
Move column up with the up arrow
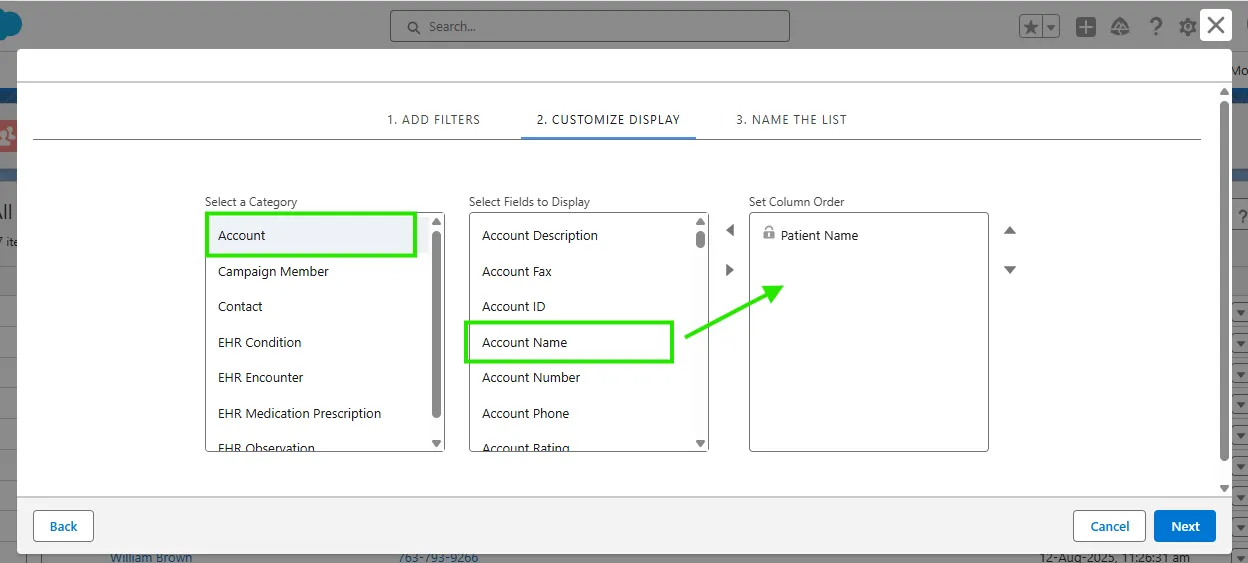(x=1009, y=231)
